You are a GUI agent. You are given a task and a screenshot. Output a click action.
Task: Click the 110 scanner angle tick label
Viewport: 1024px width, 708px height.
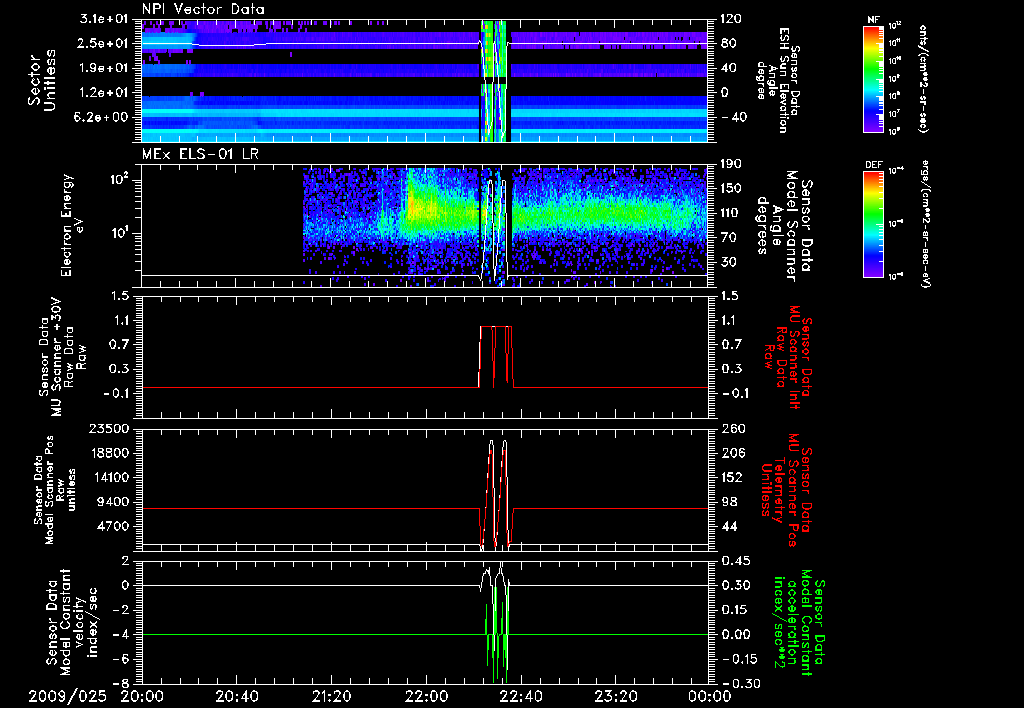[x=732, y=213]
